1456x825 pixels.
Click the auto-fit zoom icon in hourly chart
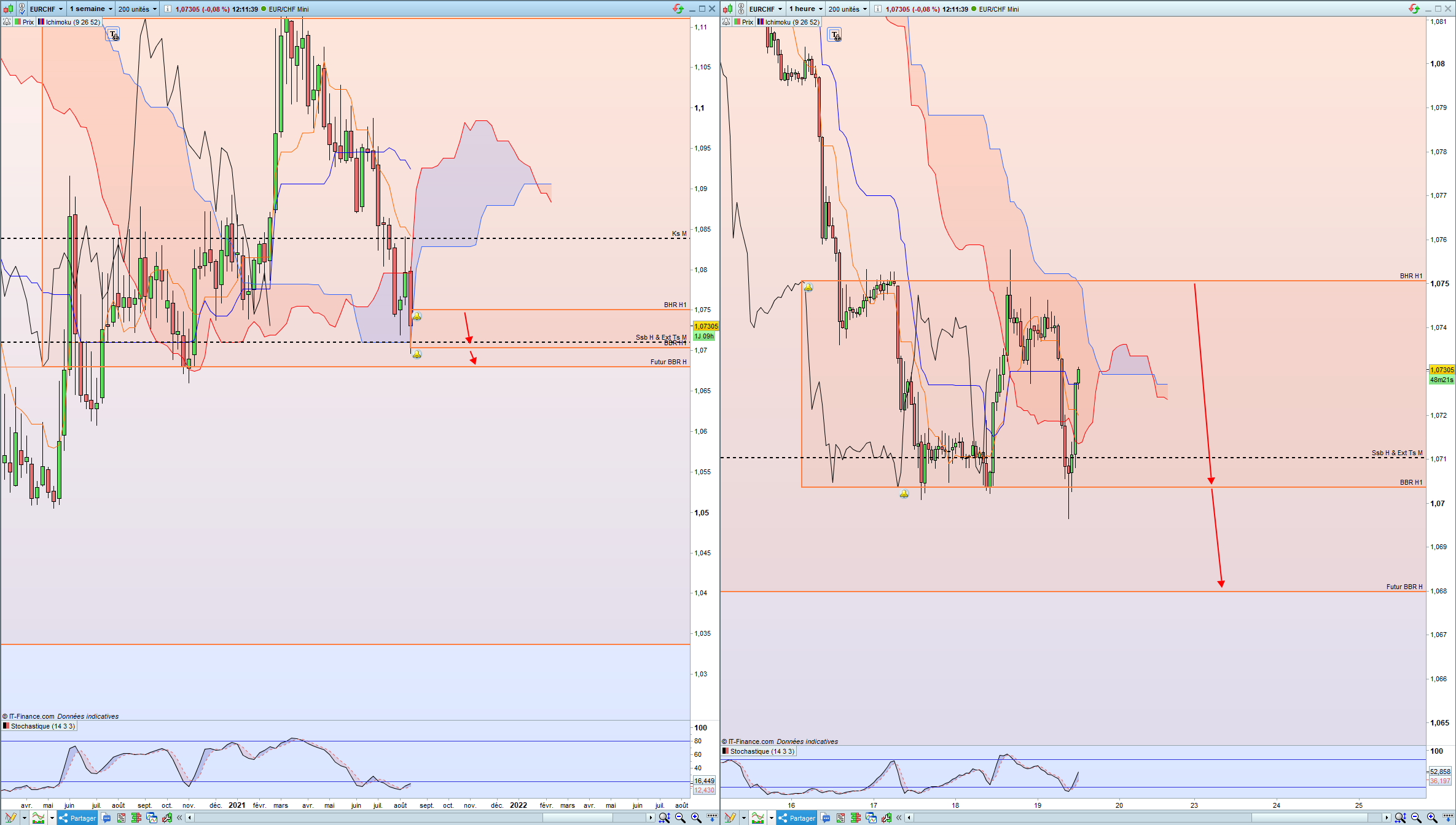(1400, 818)
